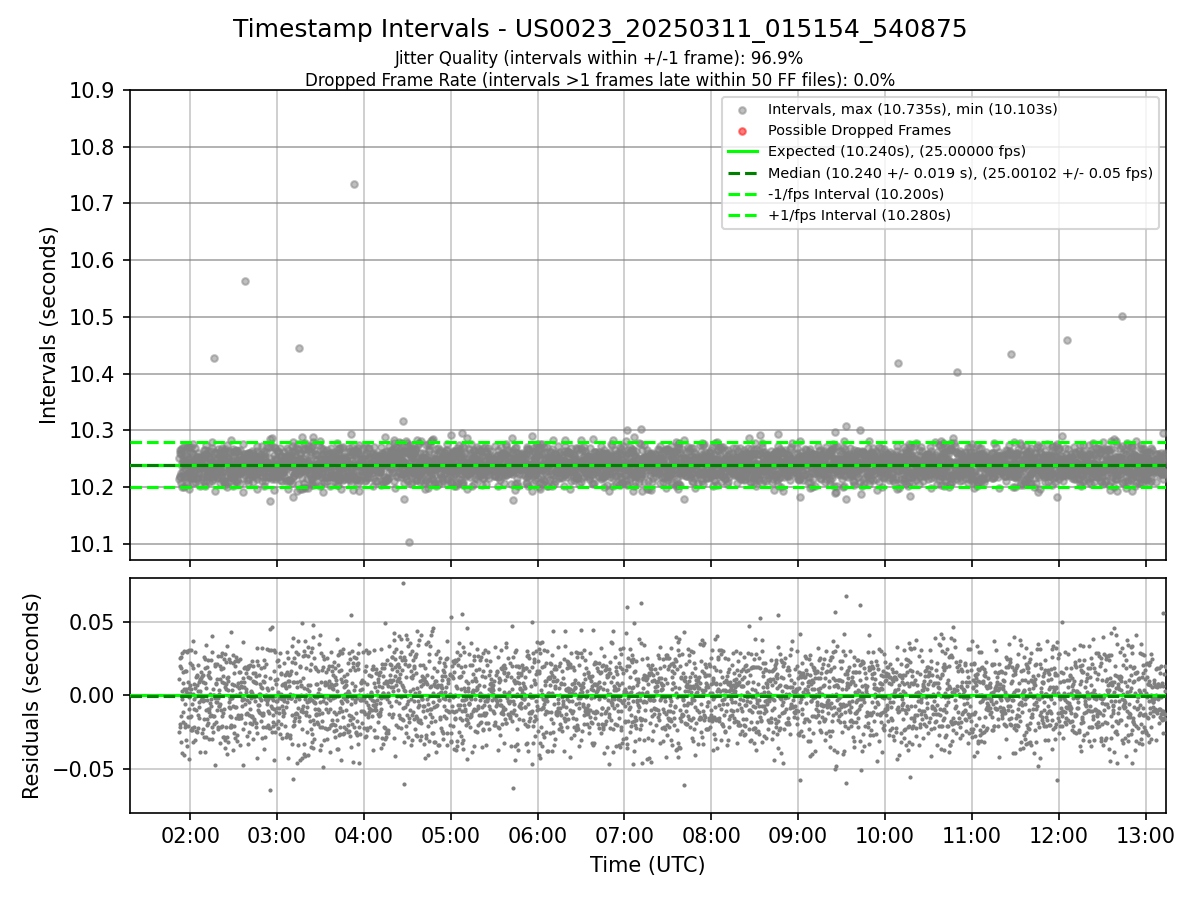The width and height of the screenshot is (1200, 900).
Task: Click the Intervals (seconds) axis label
Action: 49,324
